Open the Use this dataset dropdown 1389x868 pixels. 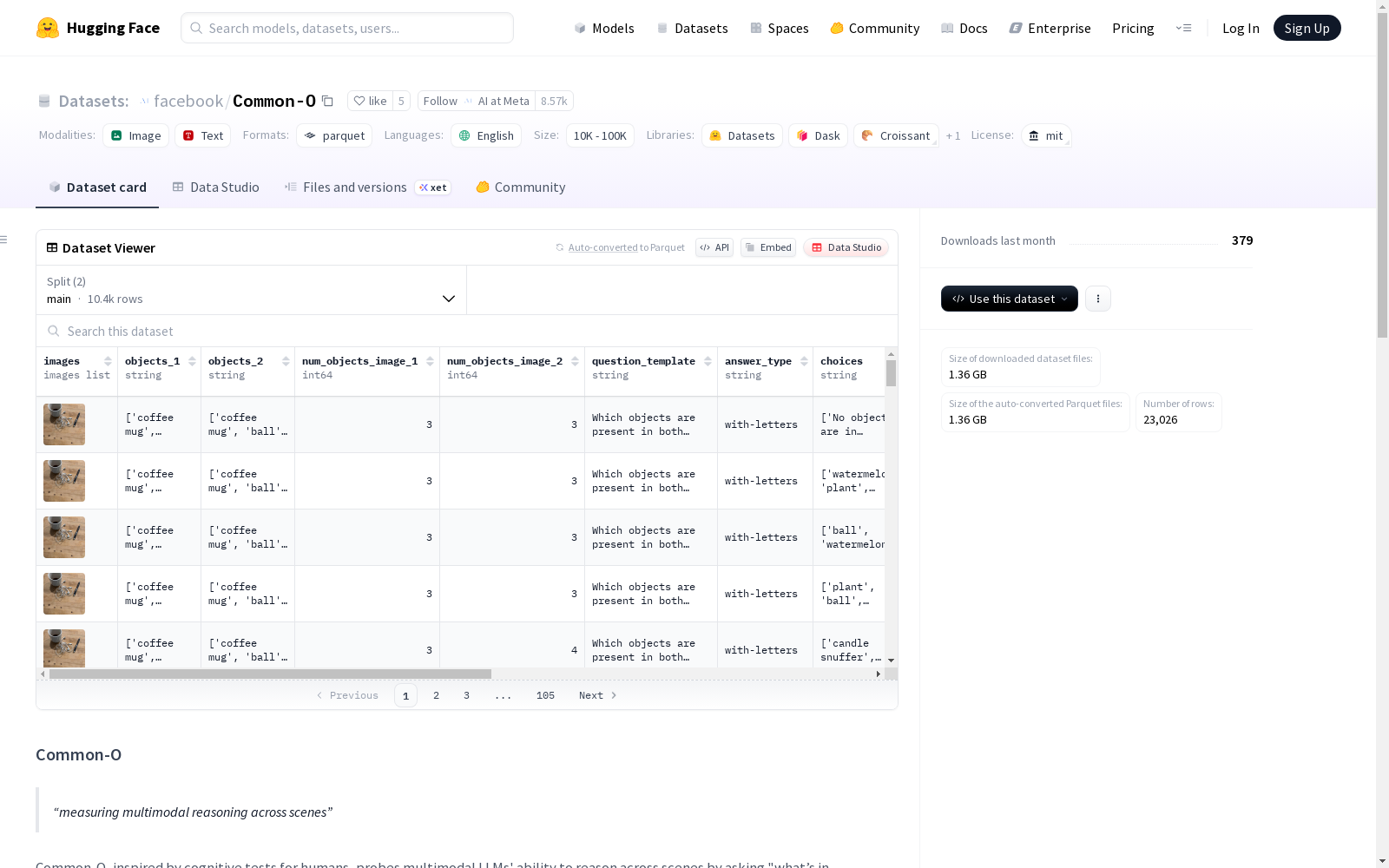click(1010, 299)
